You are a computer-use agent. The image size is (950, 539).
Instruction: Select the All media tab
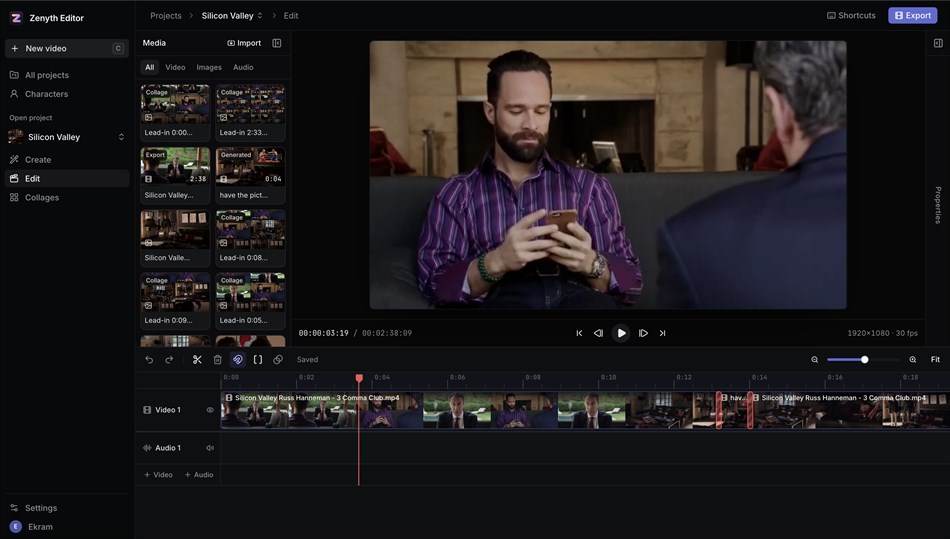coord(150,67)
